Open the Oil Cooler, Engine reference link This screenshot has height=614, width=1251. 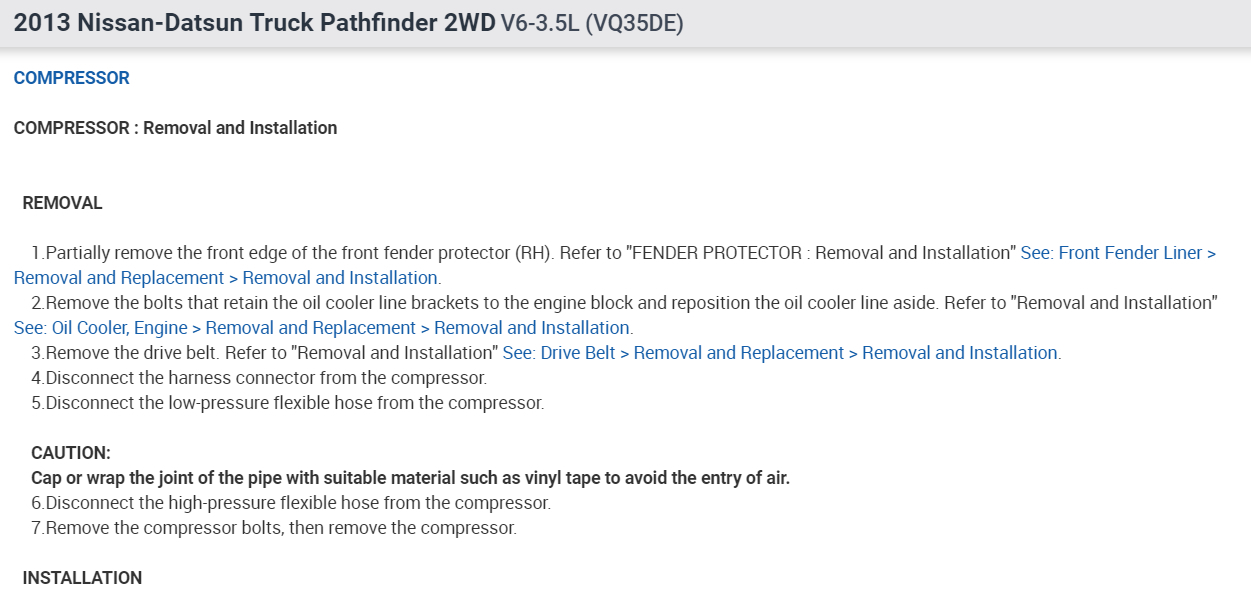coord(322,328)
